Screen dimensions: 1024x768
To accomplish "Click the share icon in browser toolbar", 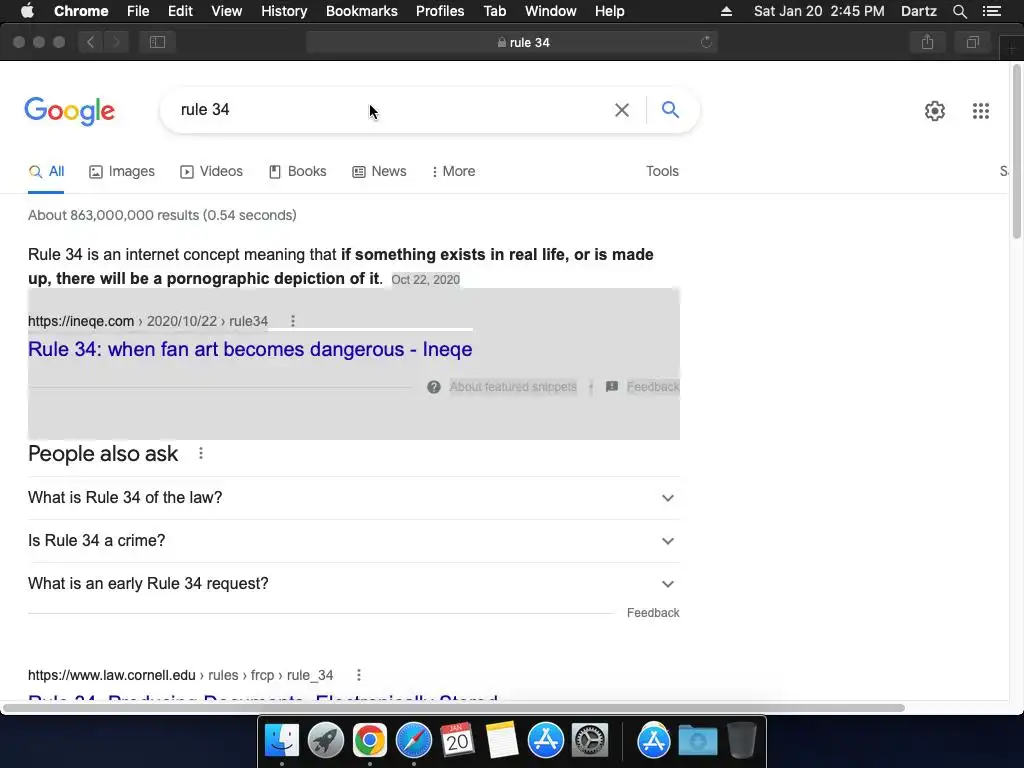I will [927, 42].
